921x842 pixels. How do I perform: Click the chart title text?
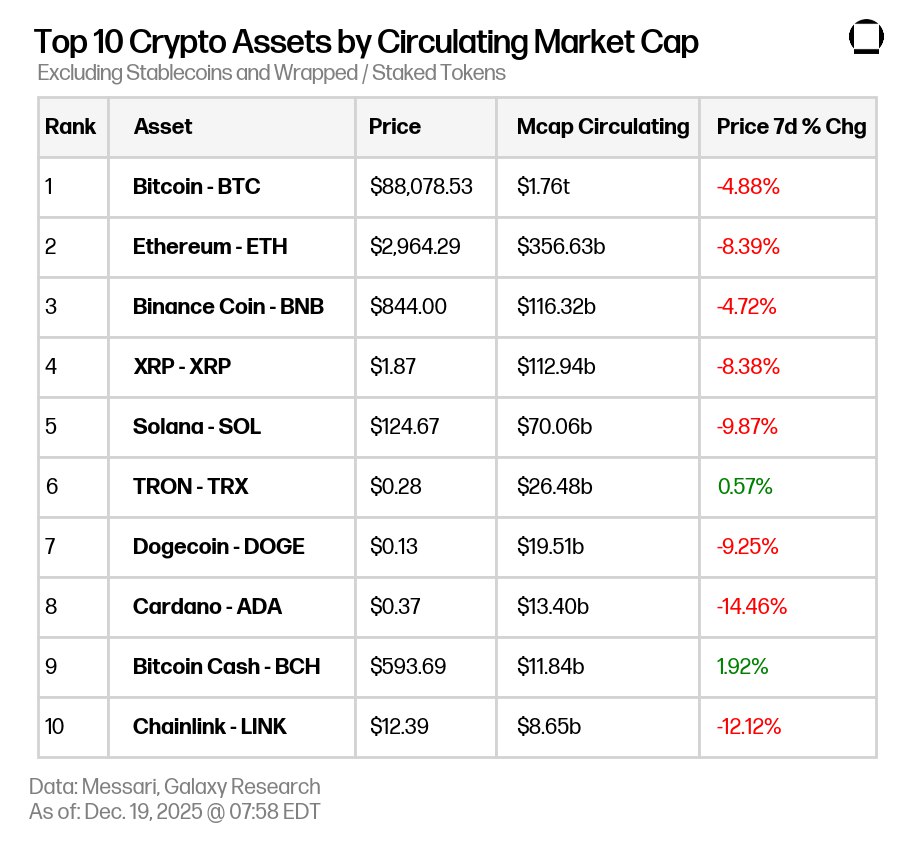366,42
